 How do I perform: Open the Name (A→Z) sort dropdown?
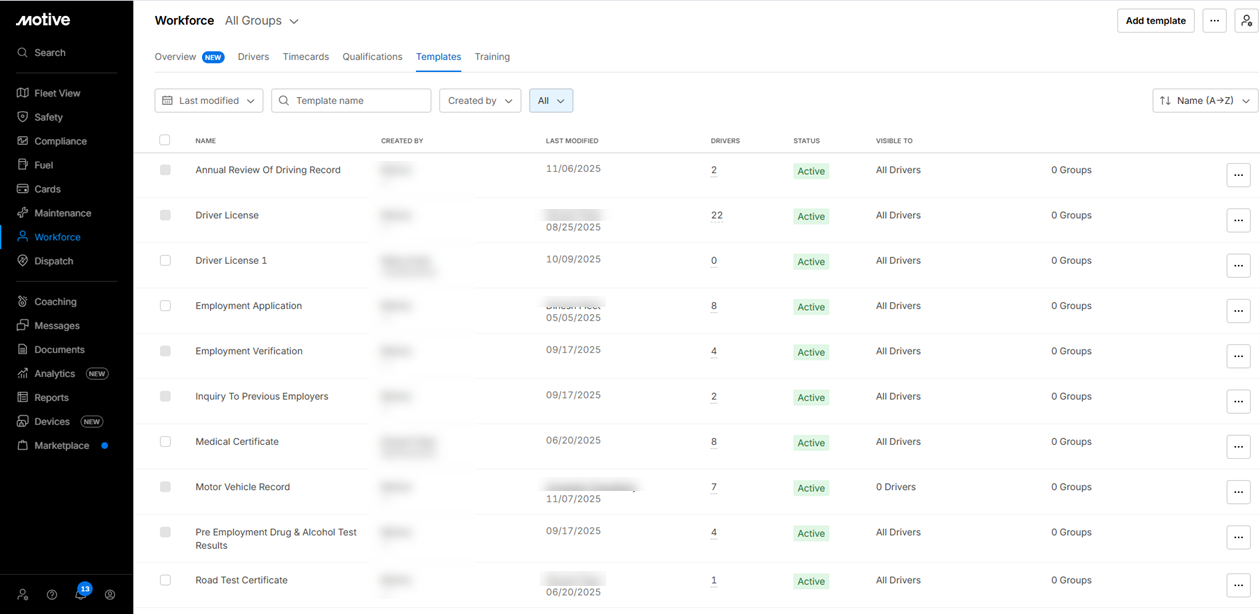1204,101
